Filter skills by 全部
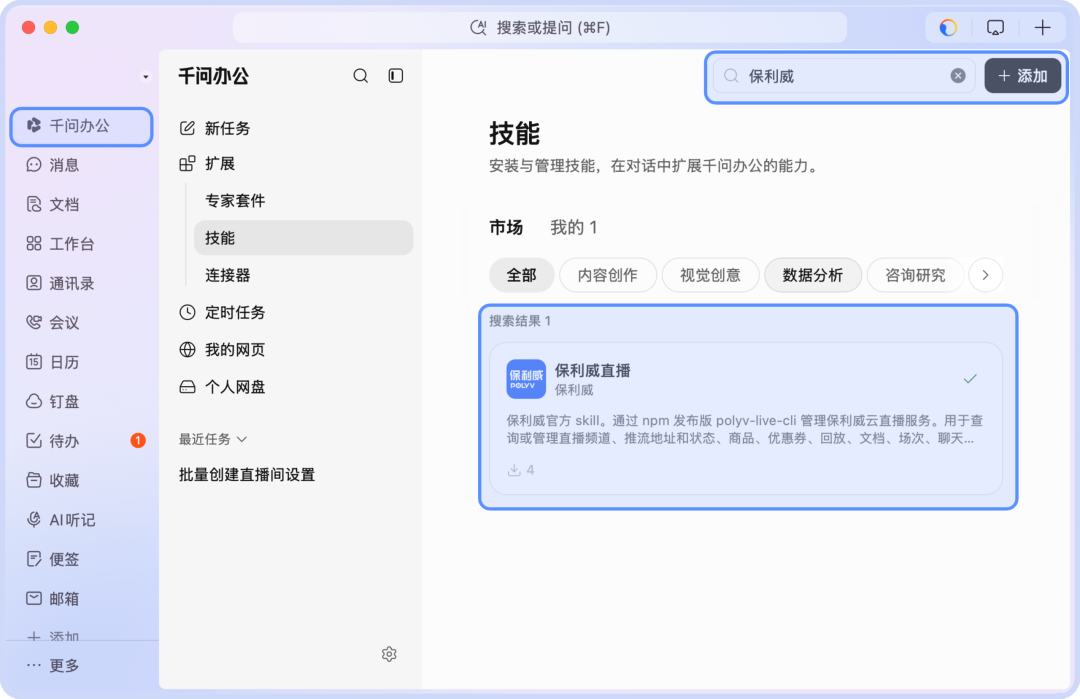The height and width of the screenshot is (699, 1080). (521, 275)
